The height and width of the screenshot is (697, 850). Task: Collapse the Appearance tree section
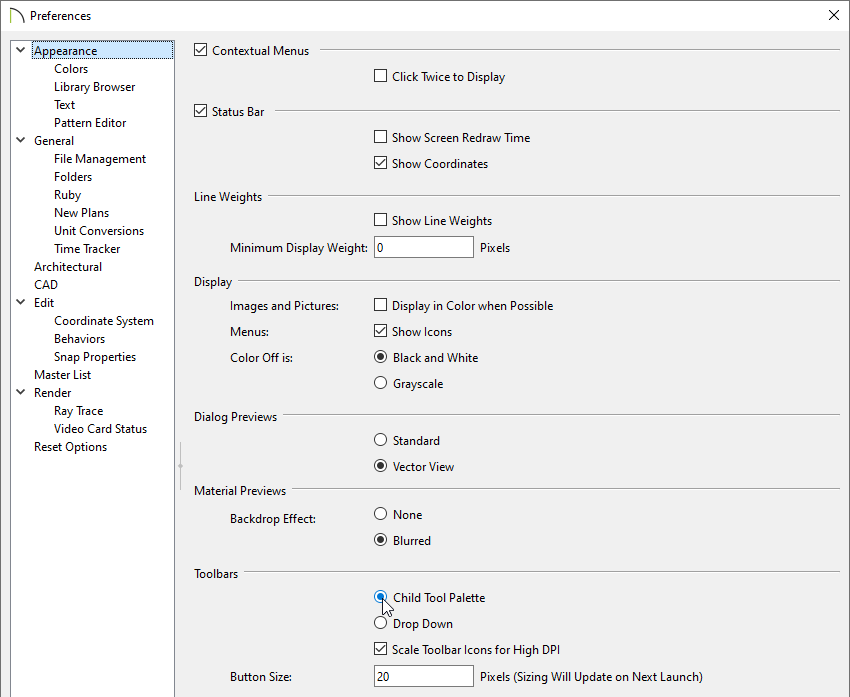(x=20, y=50)
